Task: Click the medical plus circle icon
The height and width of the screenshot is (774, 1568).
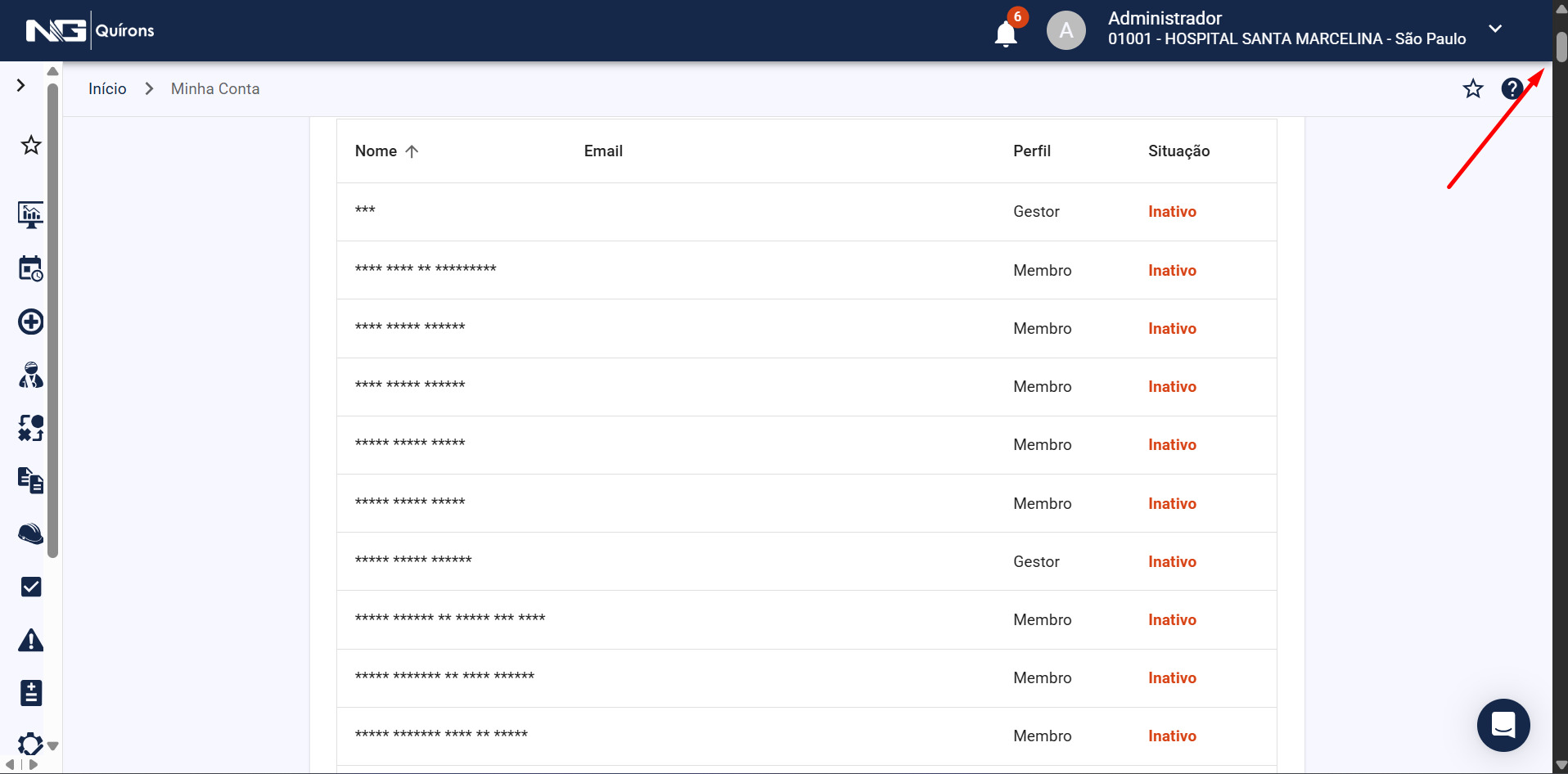Action: point(31,322)
